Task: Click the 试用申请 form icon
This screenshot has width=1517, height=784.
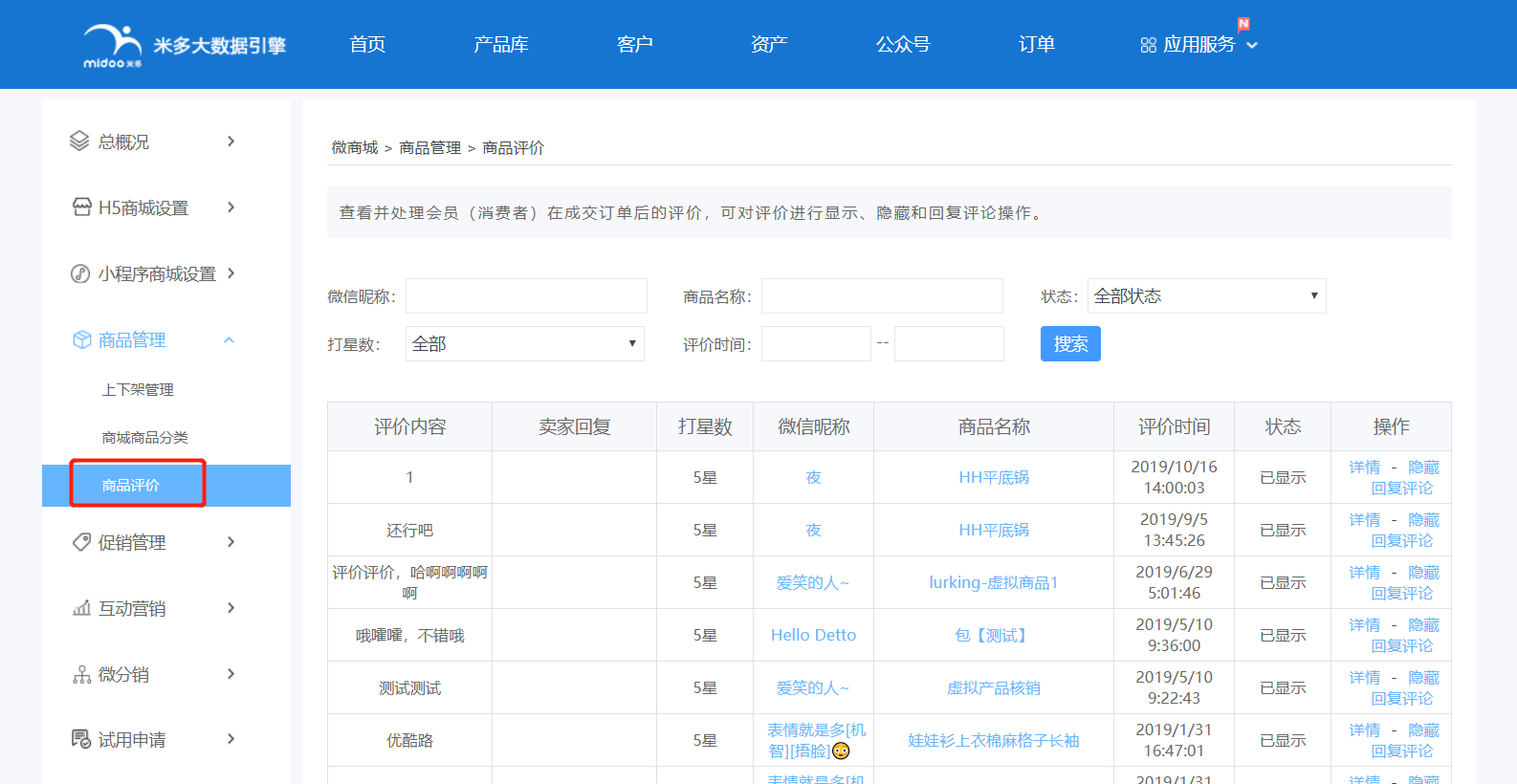Action: (x=82, y=739)
